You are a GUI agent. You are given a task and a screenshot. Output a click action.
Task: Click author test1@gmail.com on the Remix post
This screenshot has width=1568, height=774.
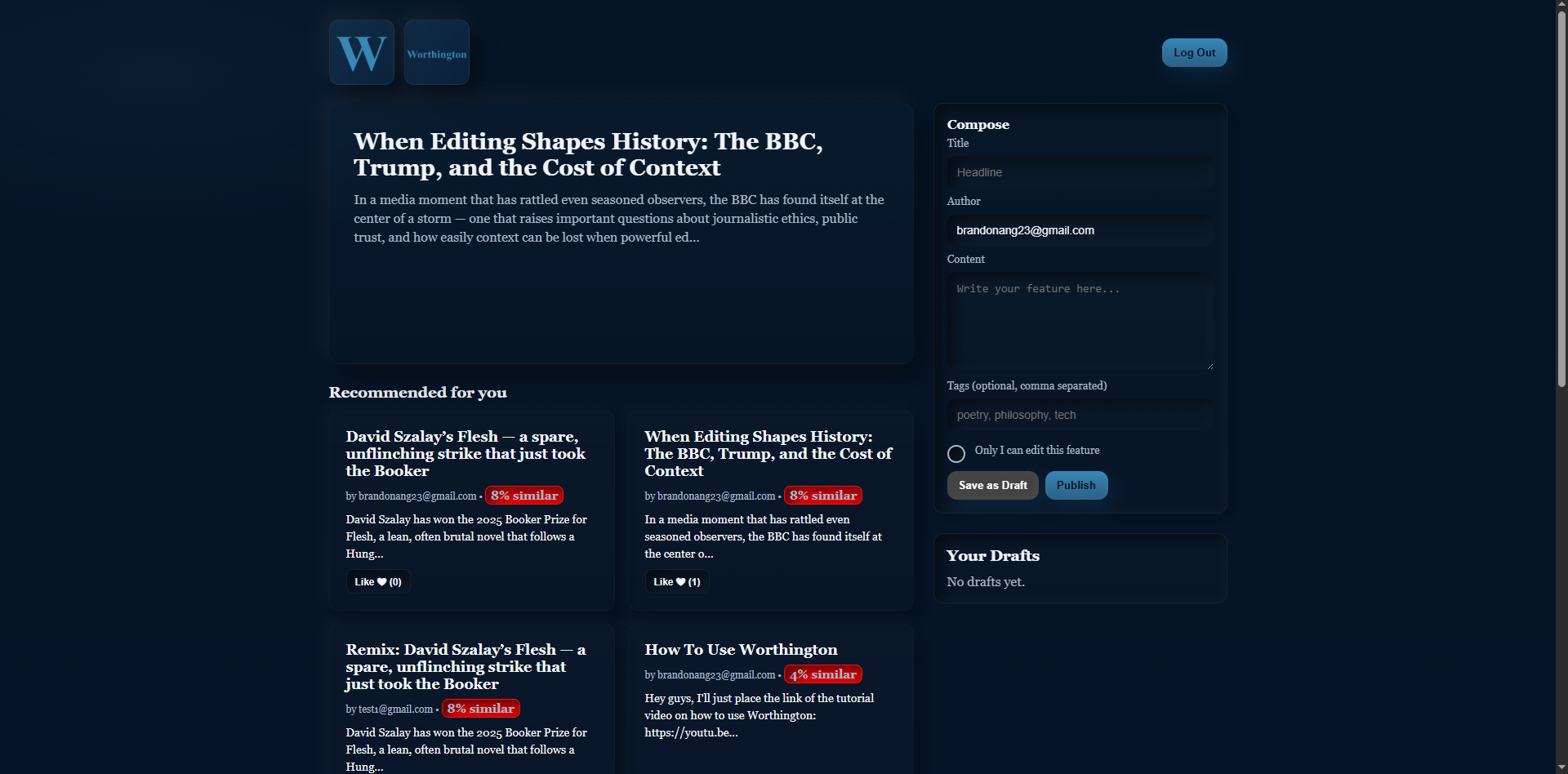coord(395,709)
